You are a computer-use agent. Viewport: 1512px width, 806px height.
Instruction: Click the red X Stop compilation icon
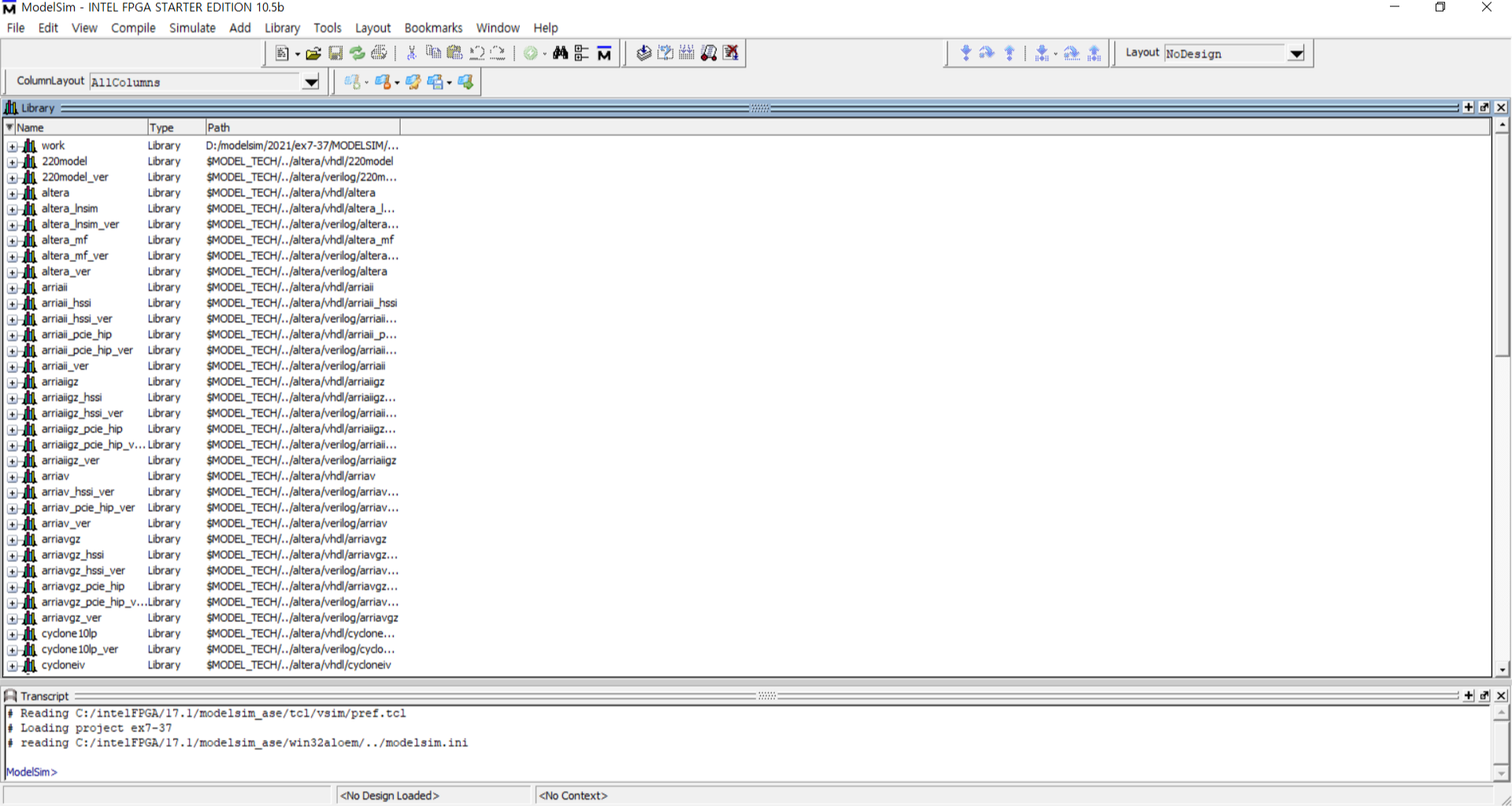[x=731, y=53]
